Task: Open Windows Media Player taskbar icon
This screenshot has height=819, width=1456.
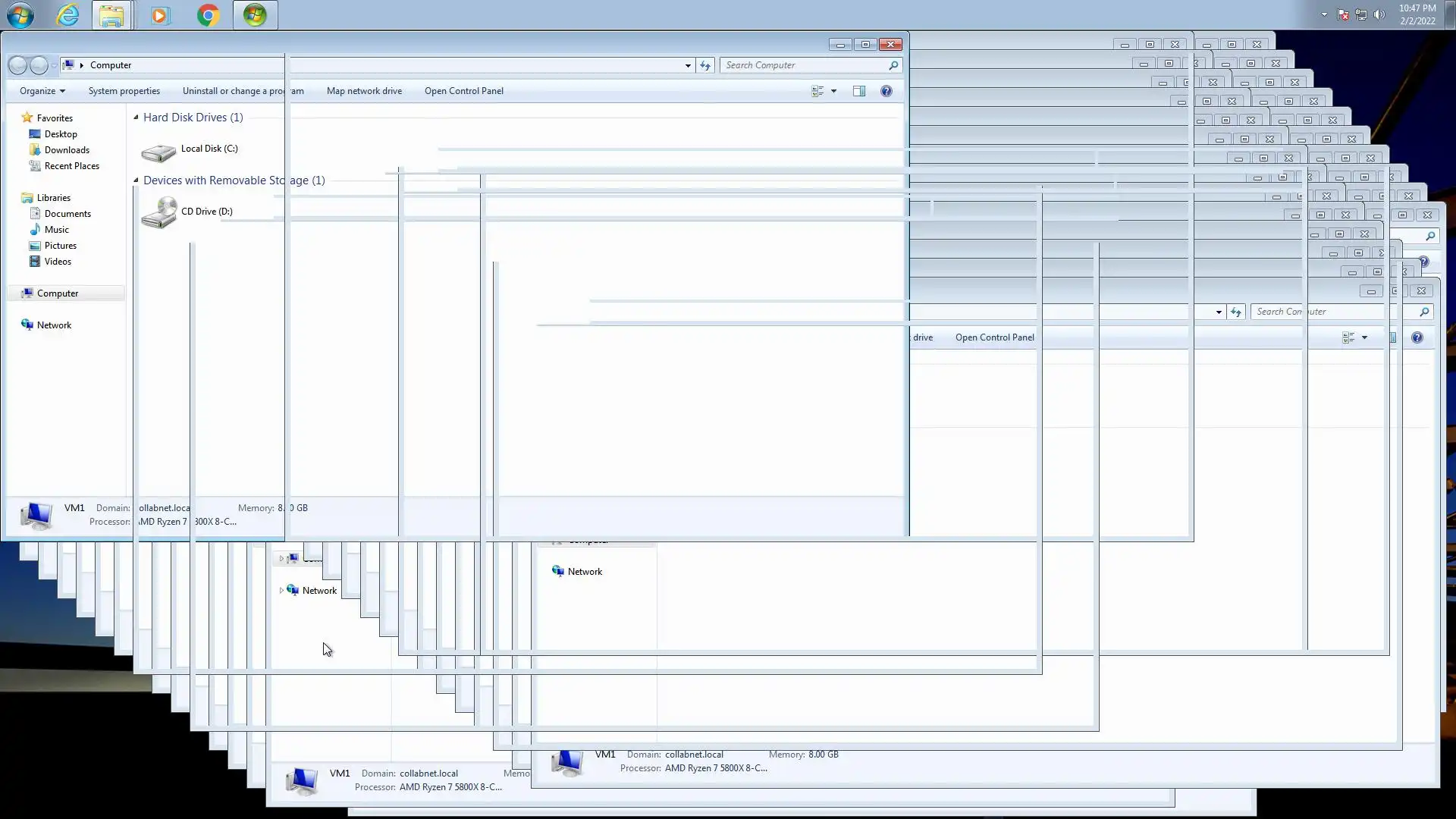Action: point(160,15)
